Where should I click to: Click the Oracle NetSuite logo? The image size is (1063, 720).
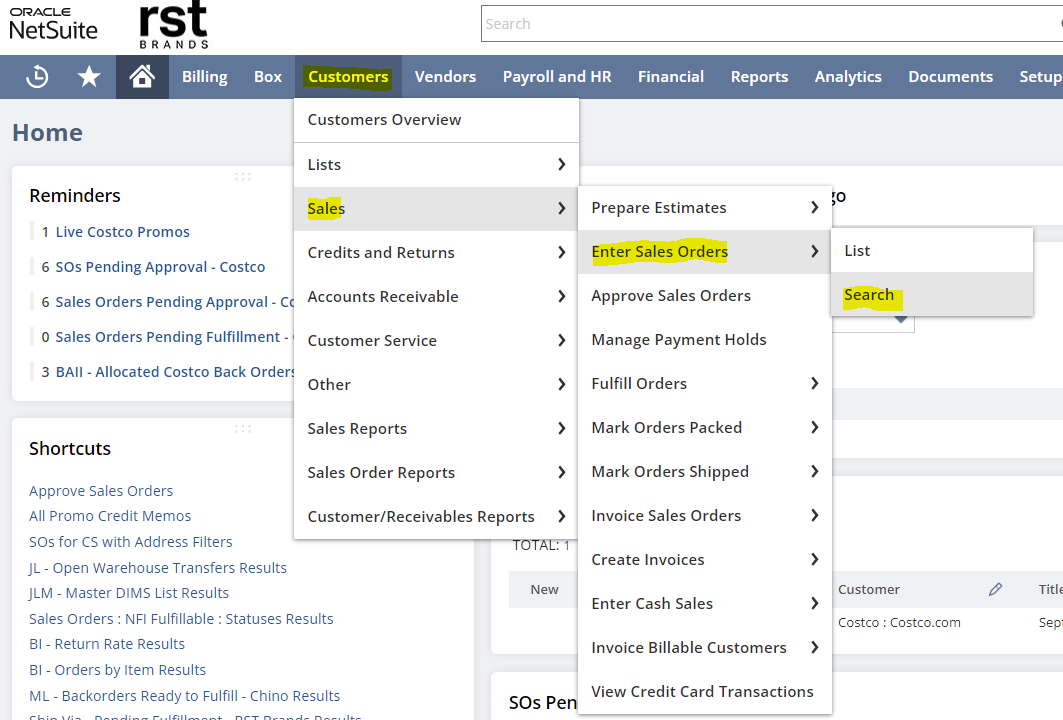point(54,24)
